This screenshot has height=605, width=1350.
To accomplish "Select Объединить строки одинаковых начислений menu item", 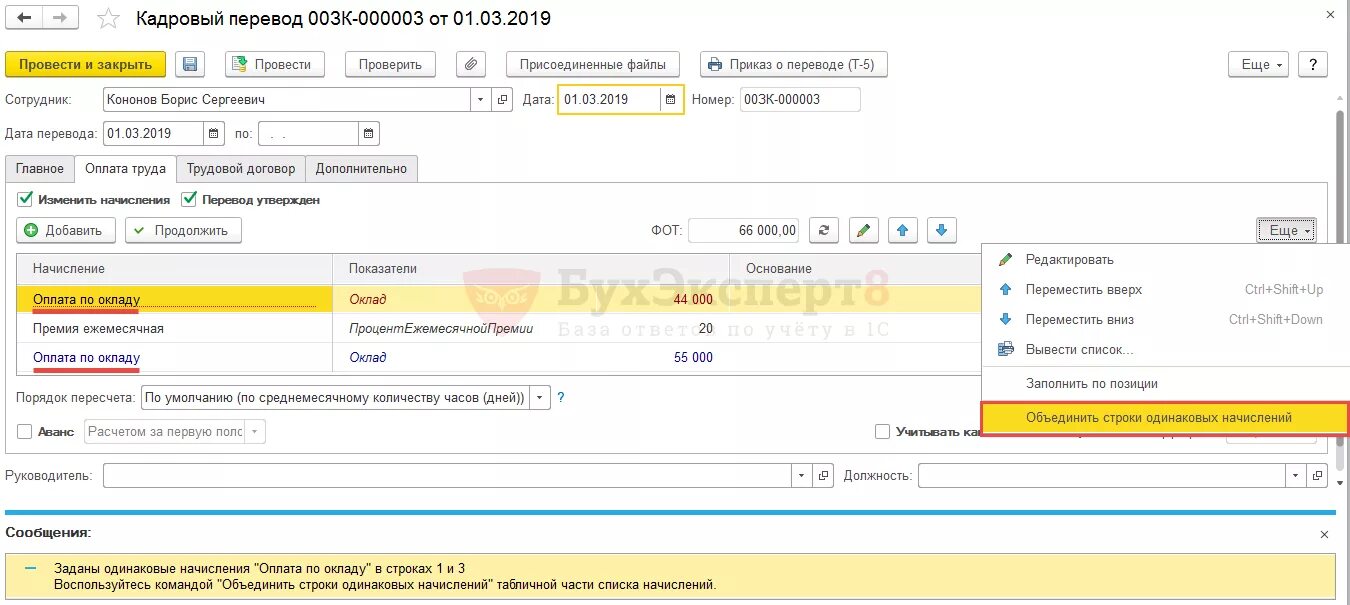I will coord(1162,417).
